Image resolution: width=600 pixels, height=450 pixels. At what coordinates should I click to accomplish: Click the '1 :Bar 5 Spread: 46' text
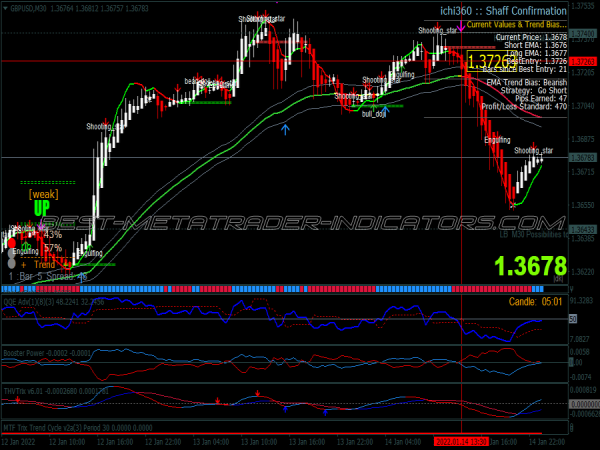pos(48,276)
